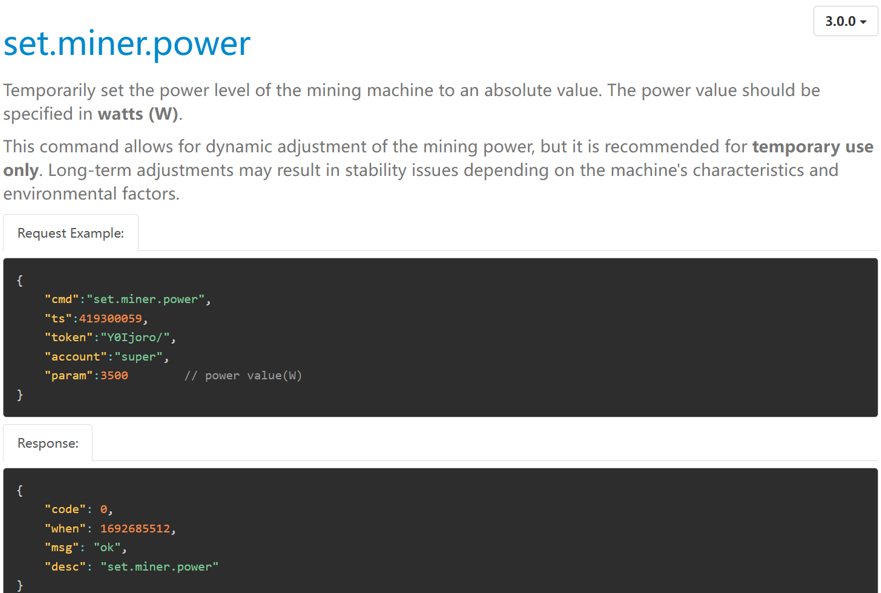Click the closing brace of request code
Viewport: 881px width, 593px height.
coord(20,395)
